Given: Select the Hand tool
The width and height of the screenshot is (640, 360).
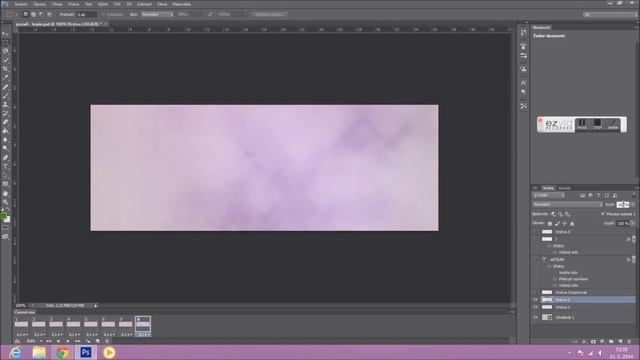Looking at the screenshot, I should click(5, 193).
